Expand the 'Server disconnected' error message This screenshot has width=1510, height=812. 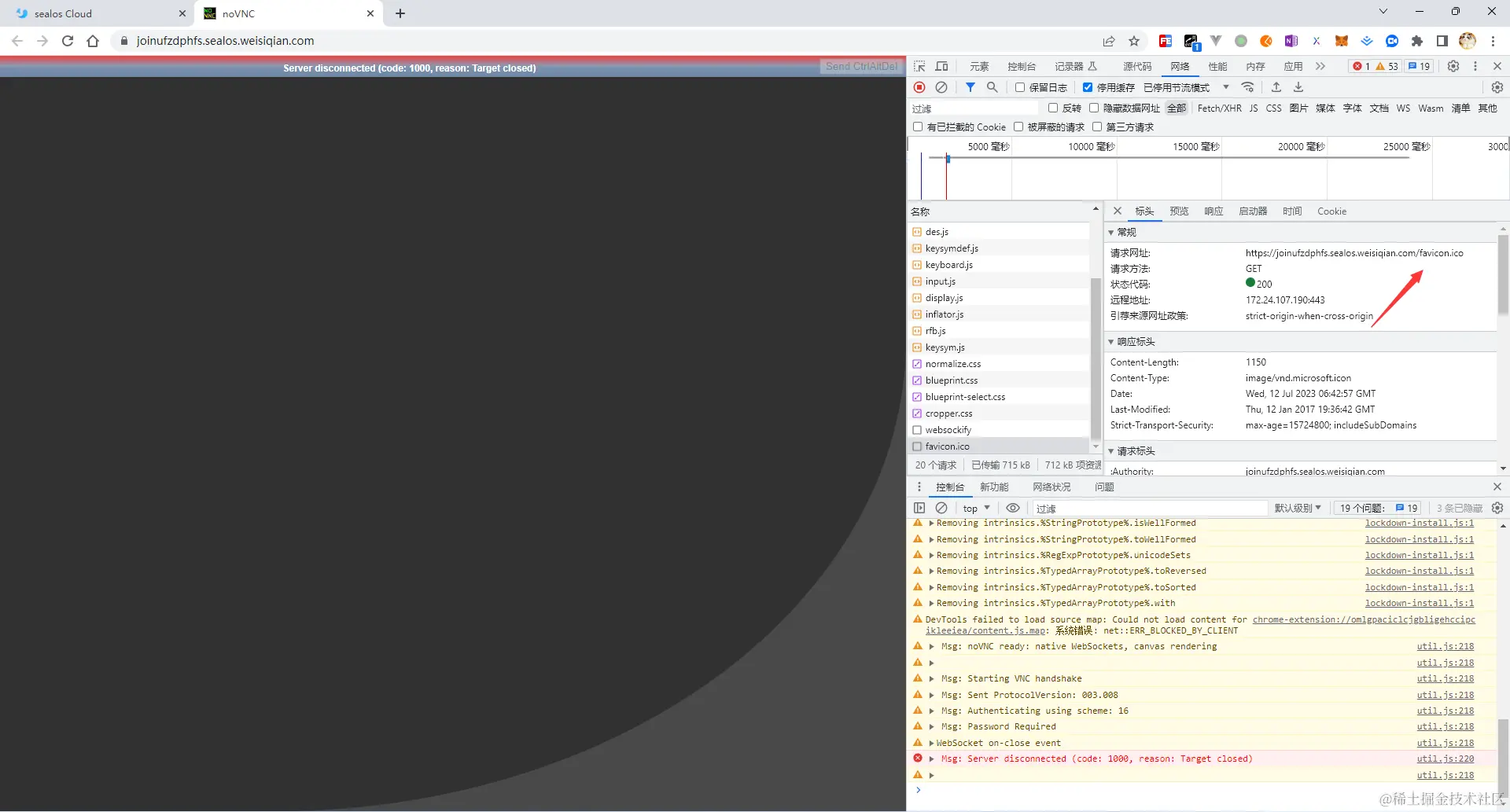[931, 759]
